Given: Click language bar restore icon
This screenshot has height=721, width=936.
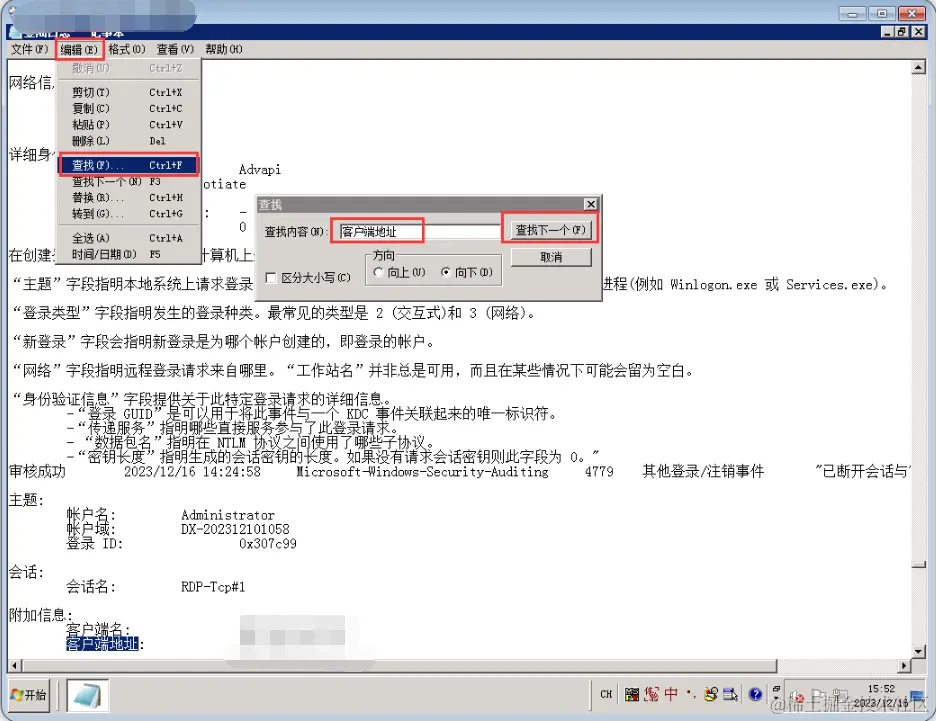Looking at the screenshot, I should click(x=776, y=688).
